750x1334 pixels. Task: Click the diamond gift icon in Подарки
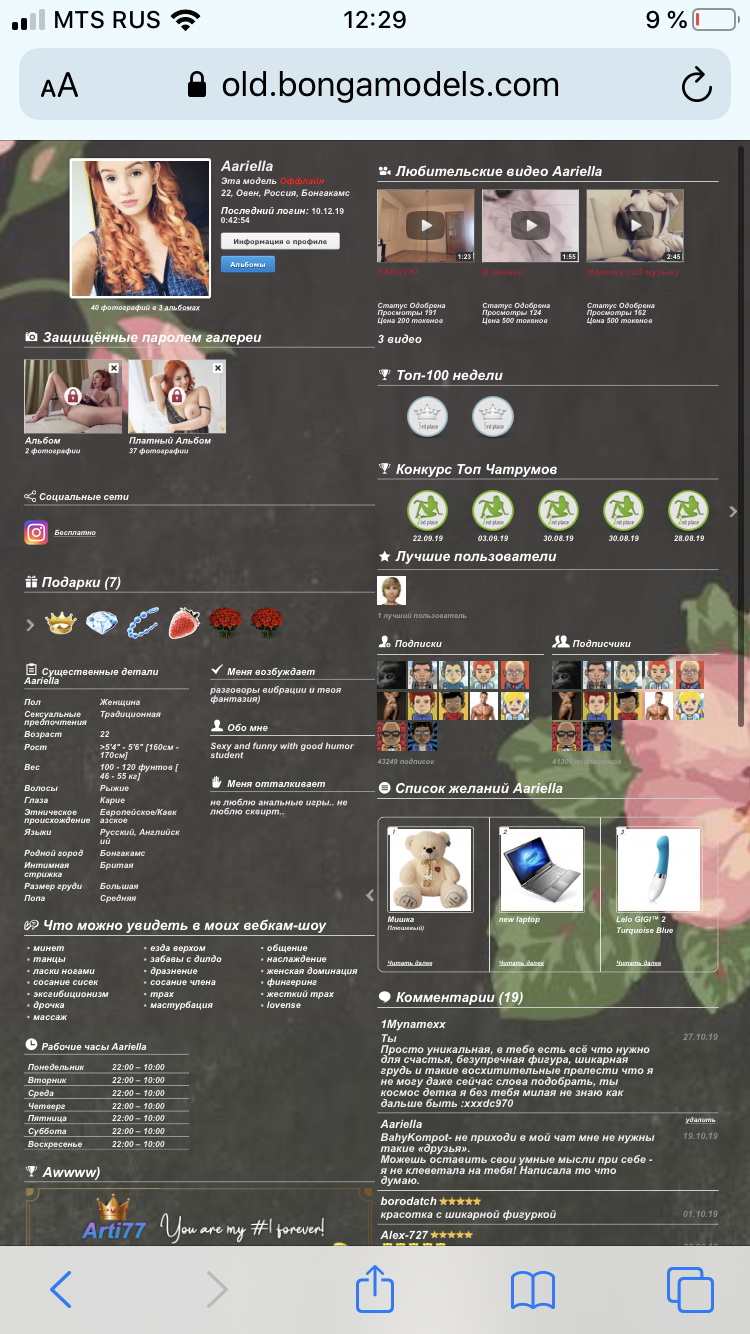point(101,624)
